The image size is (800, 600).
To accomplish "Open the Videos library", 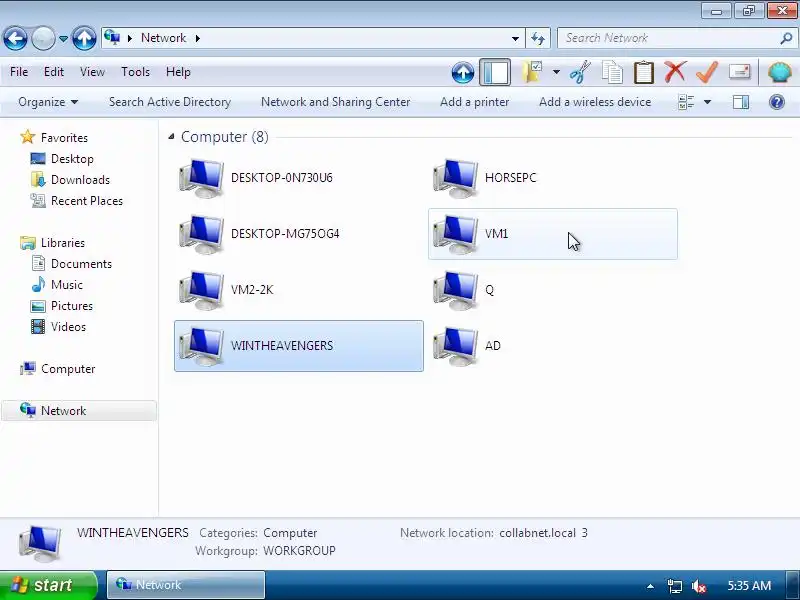I will (68, 327).
